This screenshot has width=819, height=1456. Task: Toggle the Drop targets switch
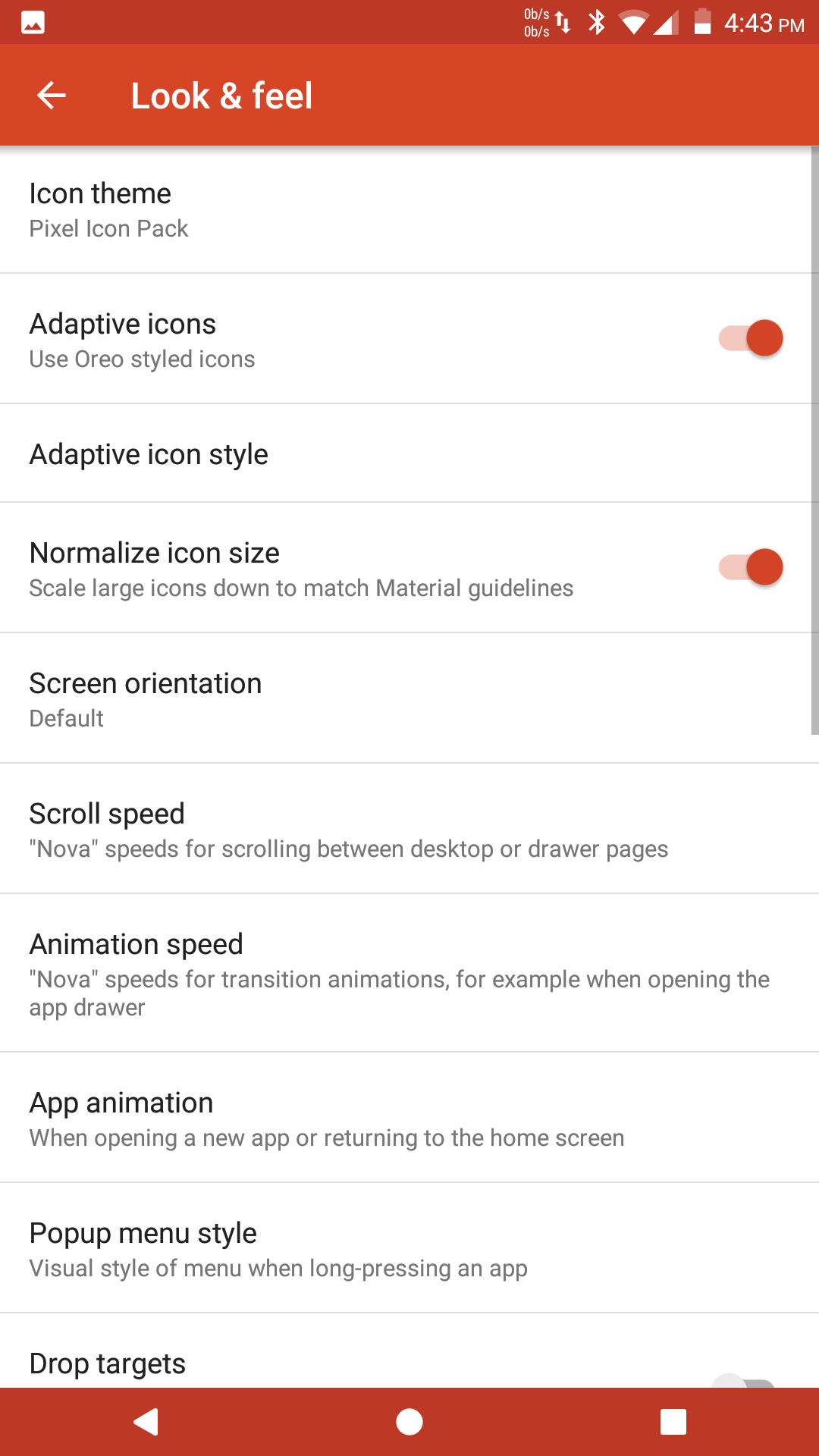745,1380
